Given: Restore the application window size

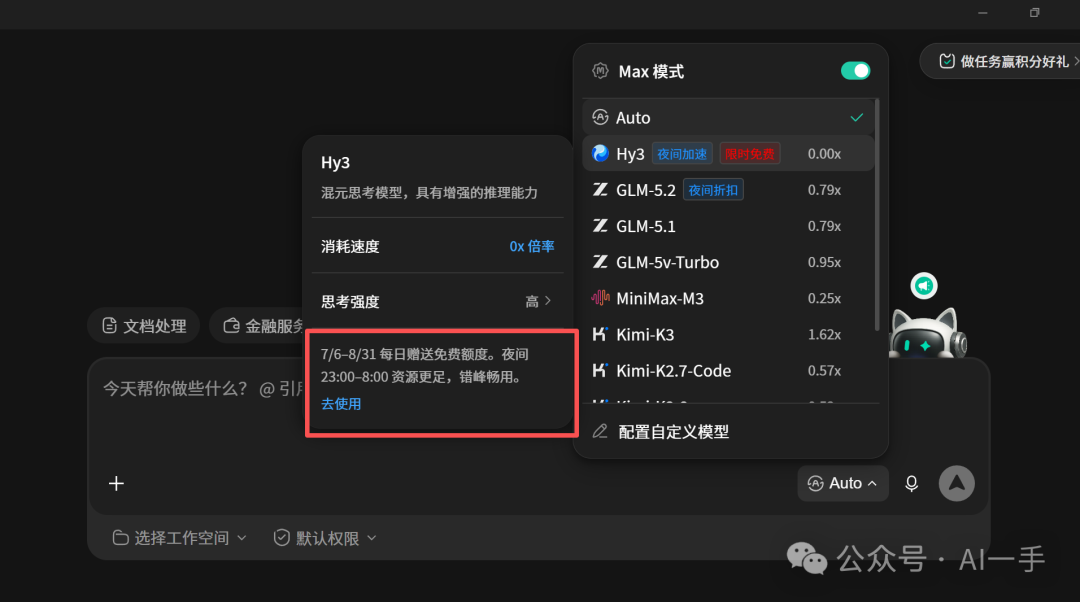Looking at the screenshot, I should 1035,13.
